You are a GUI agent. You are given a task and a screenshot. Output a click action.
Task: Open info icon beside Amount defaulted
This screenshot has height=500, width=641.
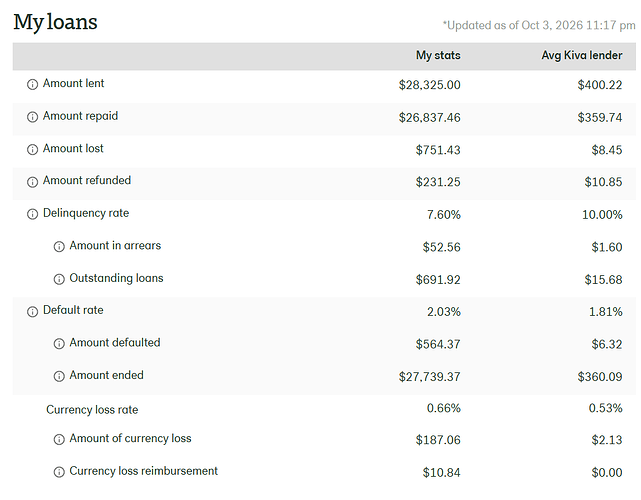coord(59,344)
